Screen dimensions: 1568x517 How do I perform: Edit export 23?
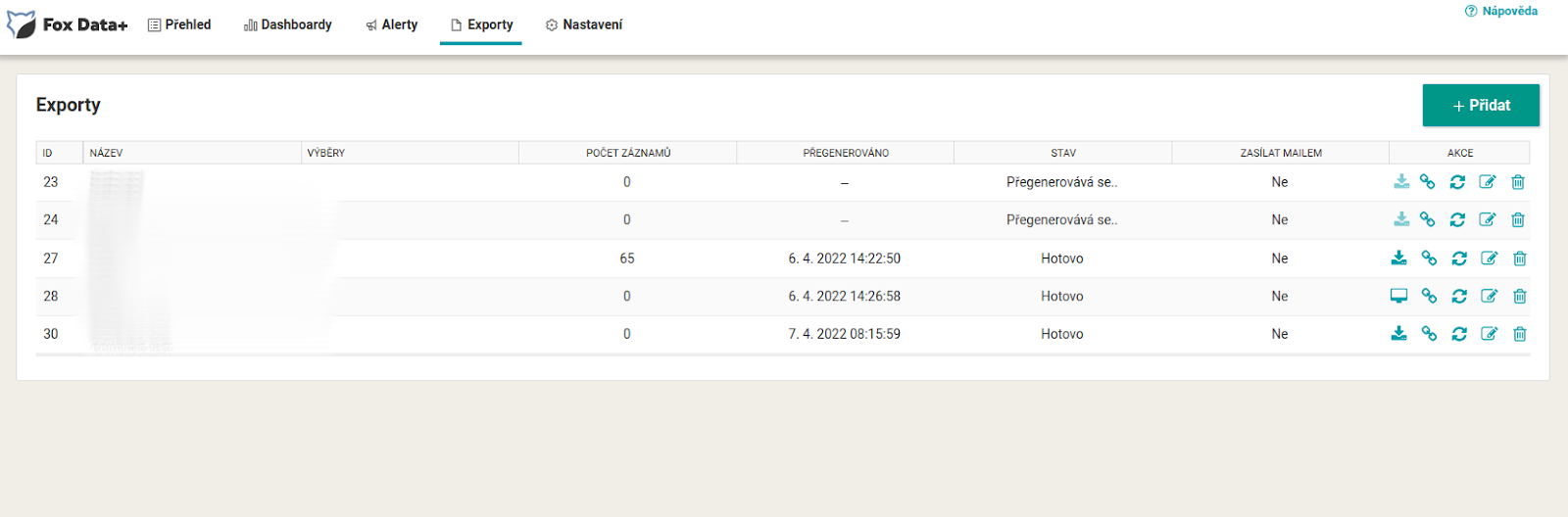coord(1488,182)
